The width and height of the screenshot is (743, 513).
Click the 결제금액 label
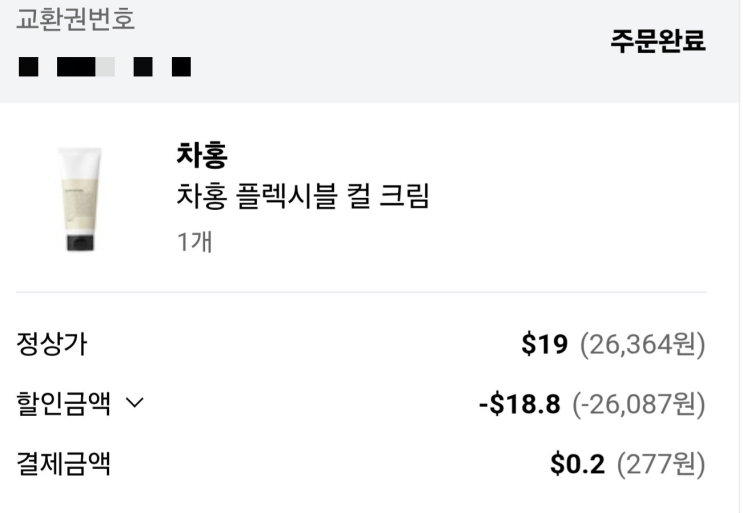pos(64,464)
